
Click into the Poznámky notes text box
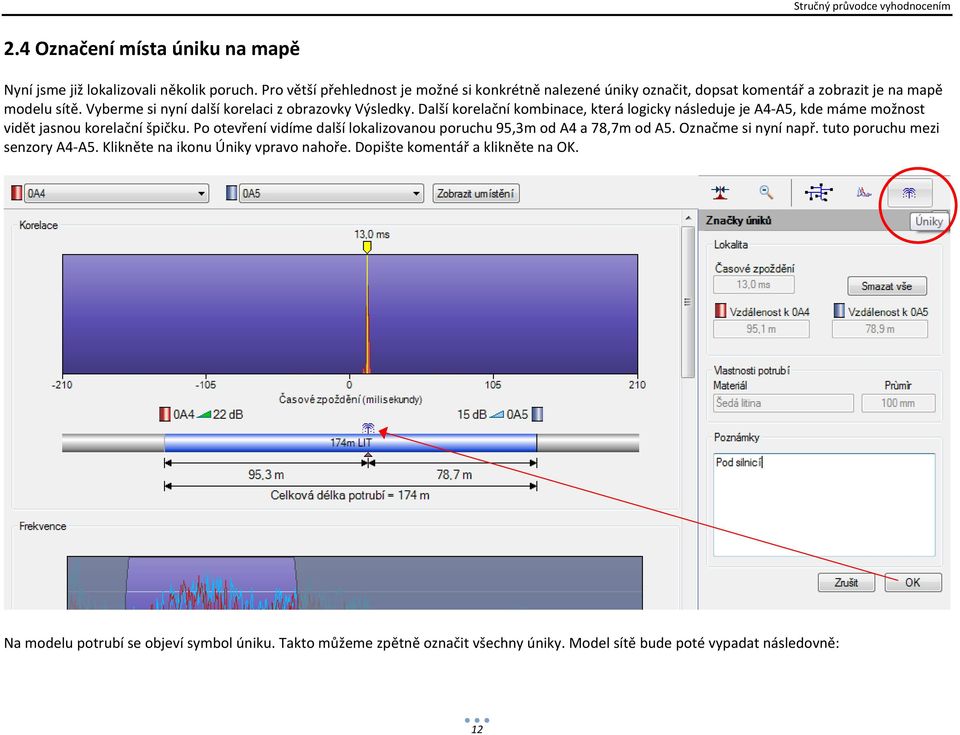pyautogui.click(x=824, y=505)
